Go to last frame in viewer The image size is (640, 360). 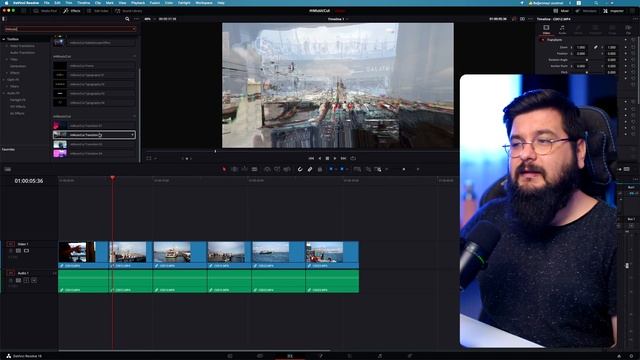343,158
